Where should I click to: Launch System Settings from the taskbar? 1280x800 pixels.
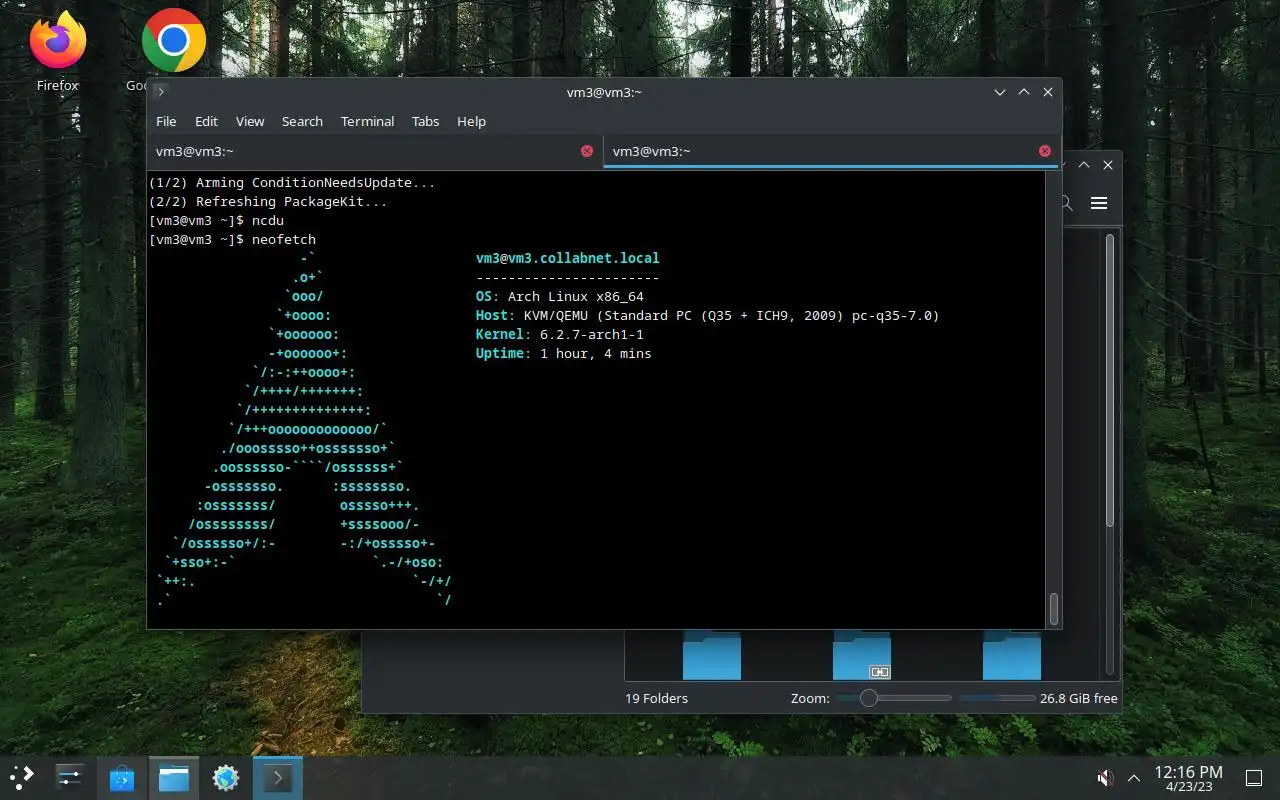tap(69, 777)
